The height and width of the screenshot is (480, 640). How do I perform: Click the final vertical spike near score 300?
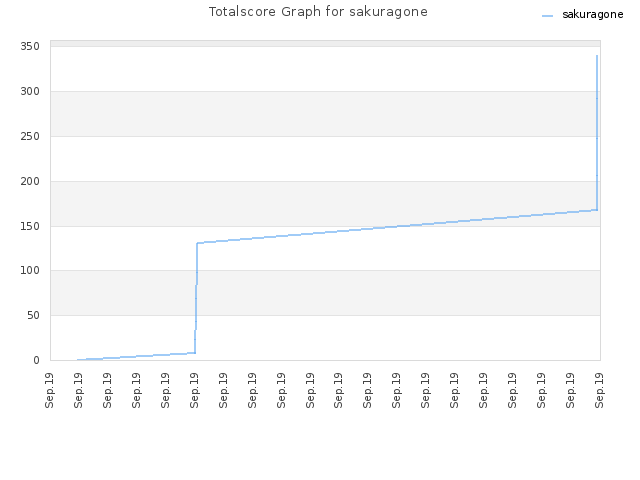597,91
